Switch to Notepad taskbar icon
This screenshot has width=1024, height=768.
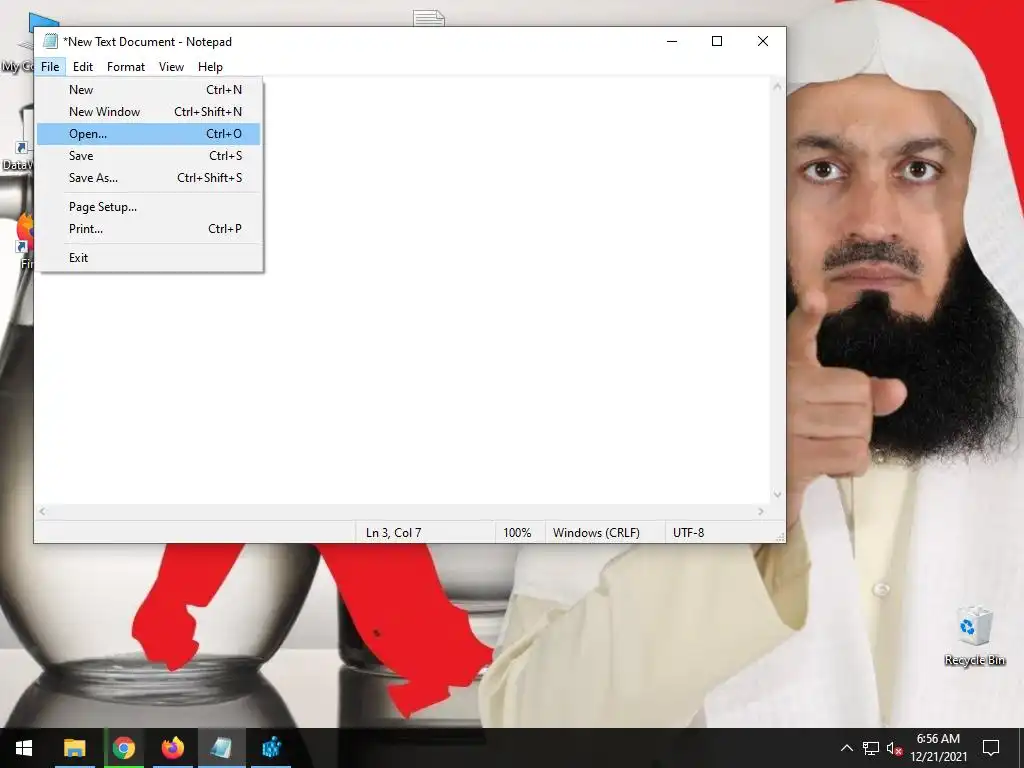221,748
